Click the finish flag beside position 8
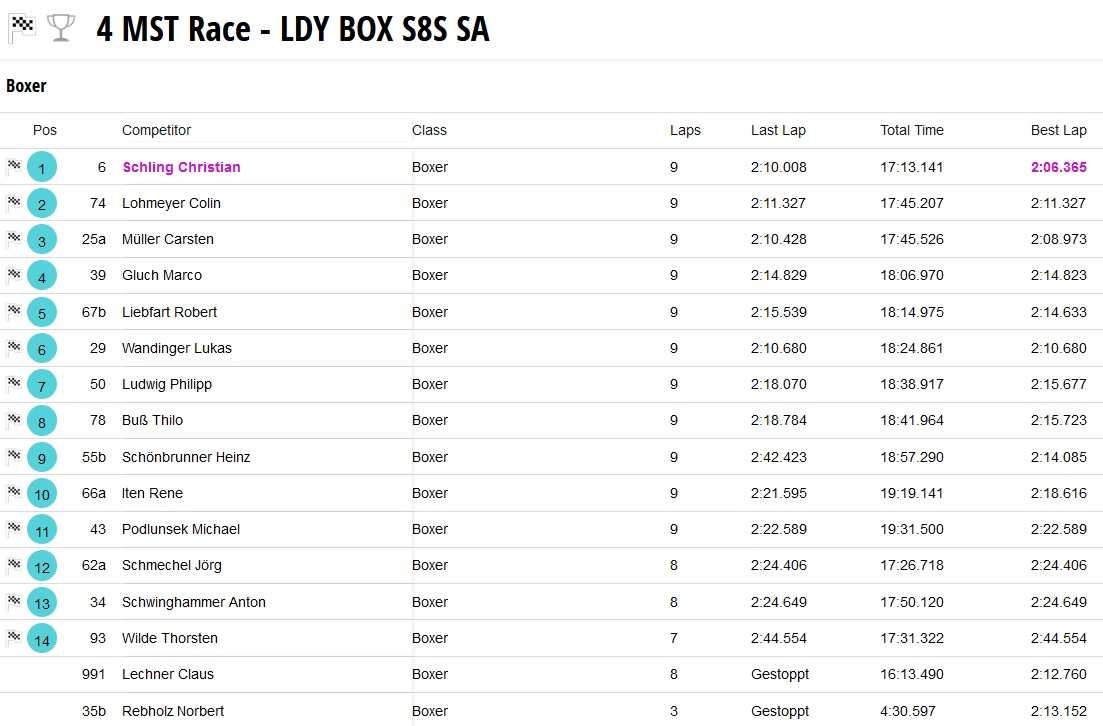 14,420
